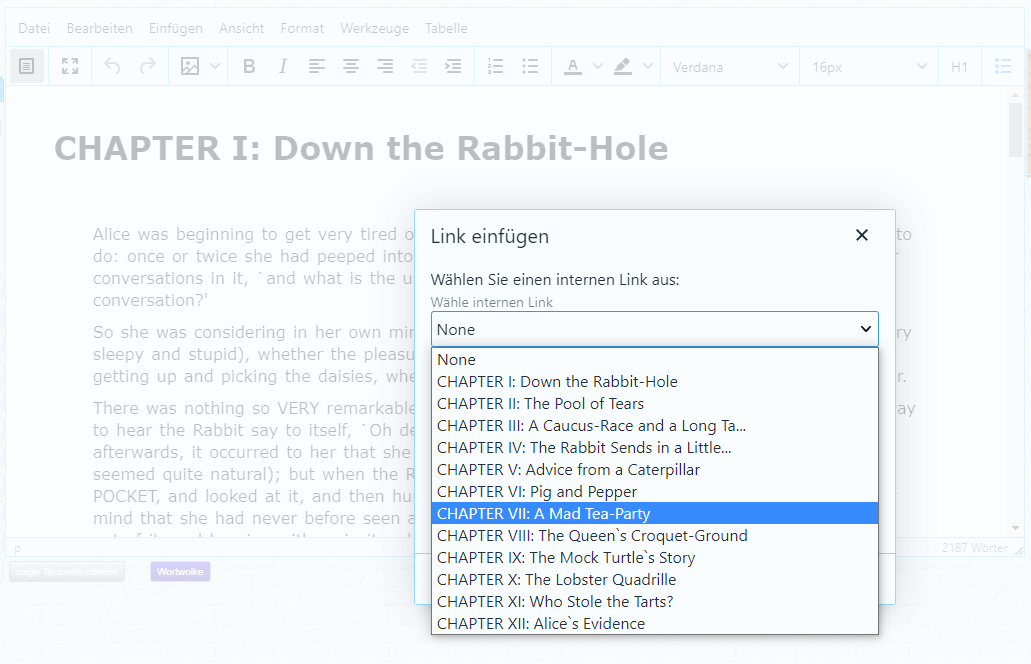Screen dimensions: 1031x664
Task: Open the Einfügen menu
Action: pyautogui.click(x=176, y=28)
